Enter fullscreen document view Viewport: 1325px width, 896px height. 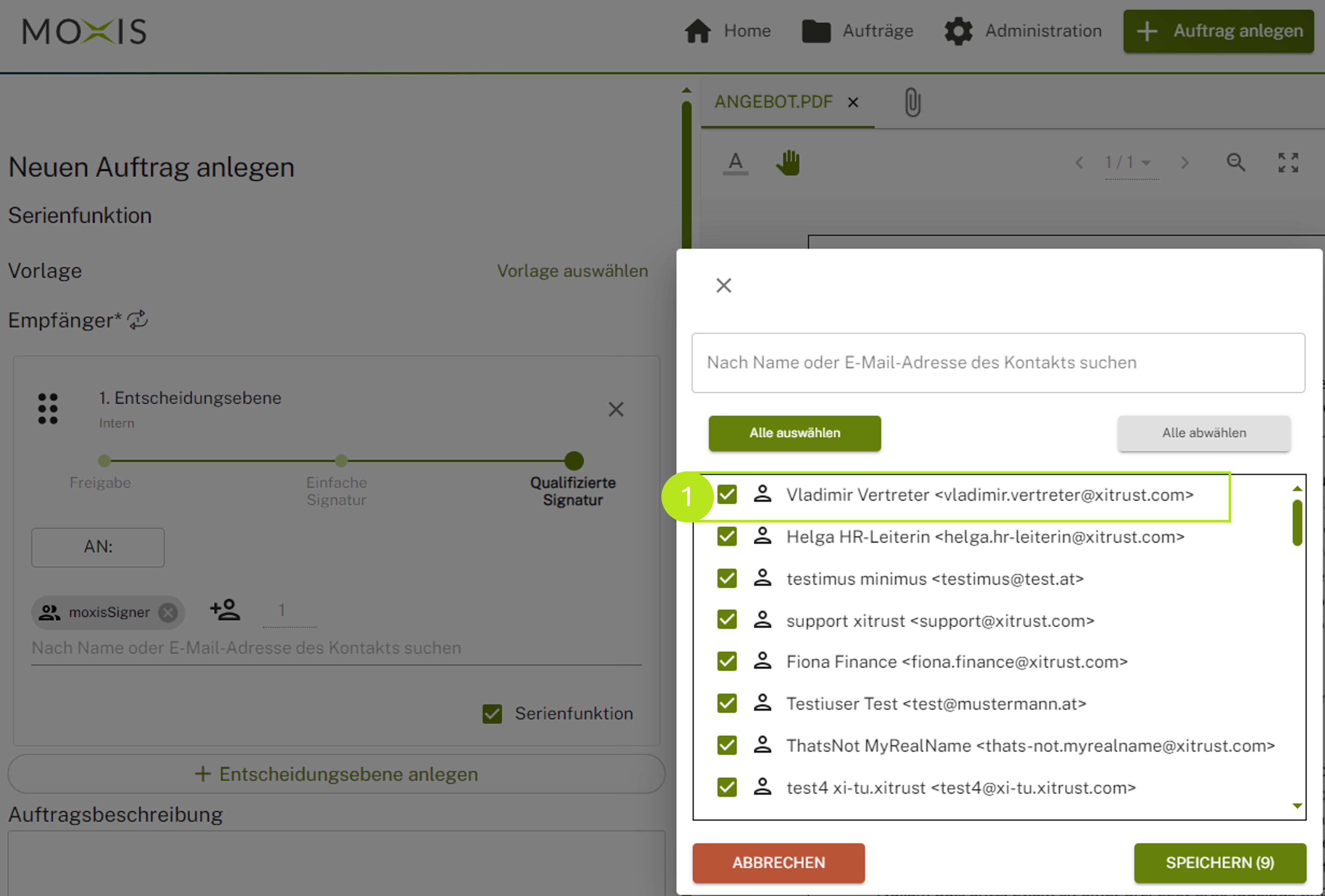click(1288, 163)
